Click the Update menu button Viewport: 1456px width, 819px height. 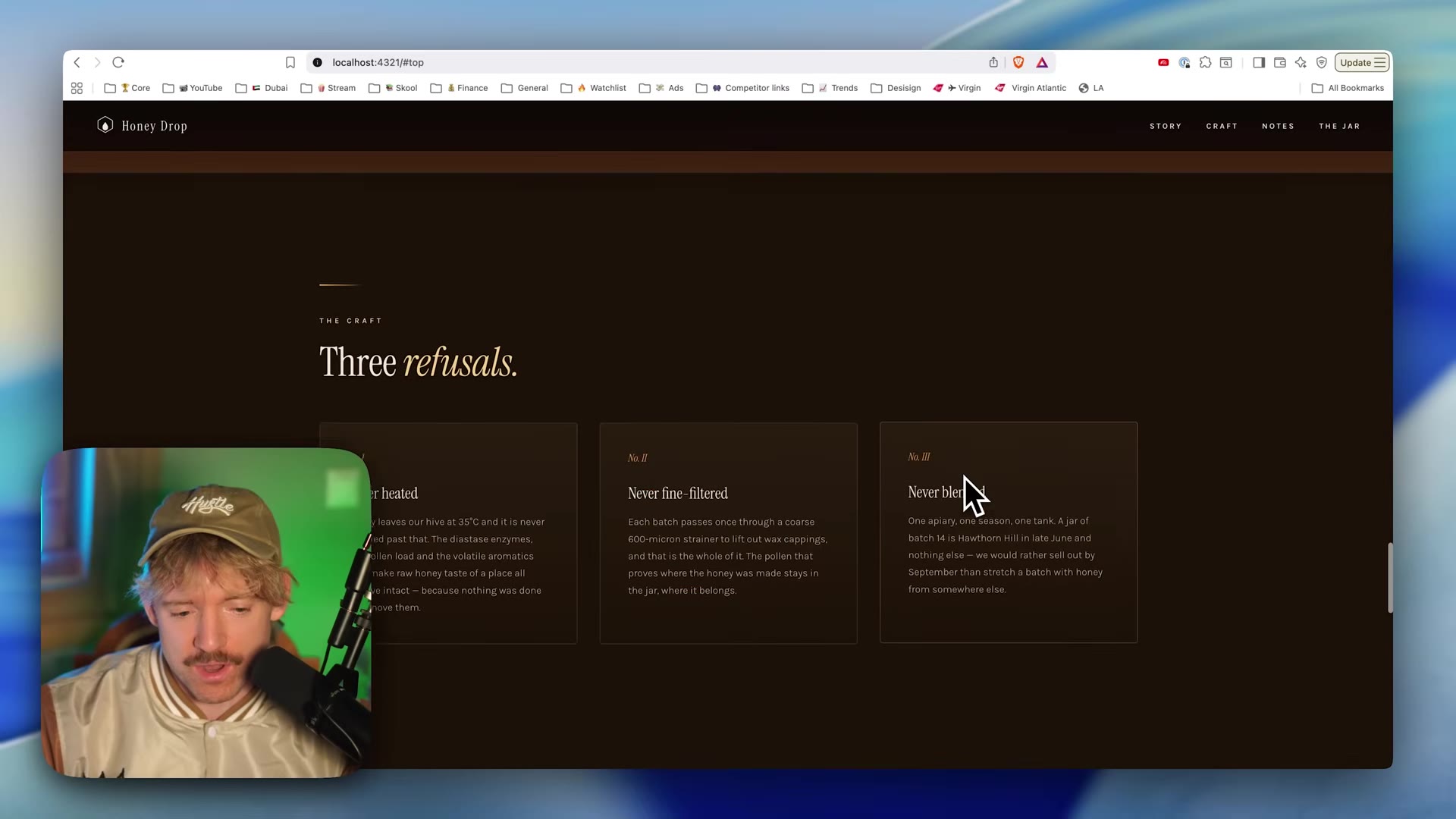point(1362,62)
